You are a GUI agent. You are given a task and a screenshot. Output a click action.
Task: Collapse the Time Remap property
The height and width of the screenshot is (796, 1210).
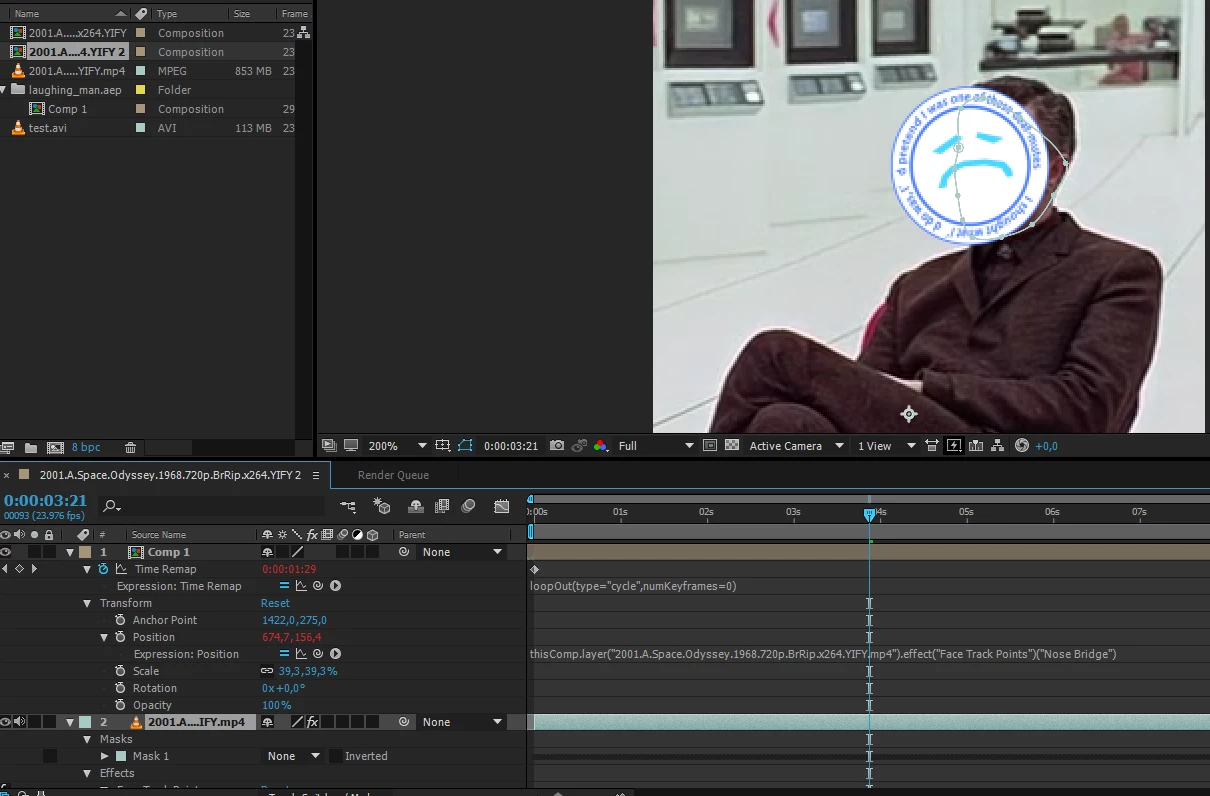pyautogui.click(x=87, y=569)
